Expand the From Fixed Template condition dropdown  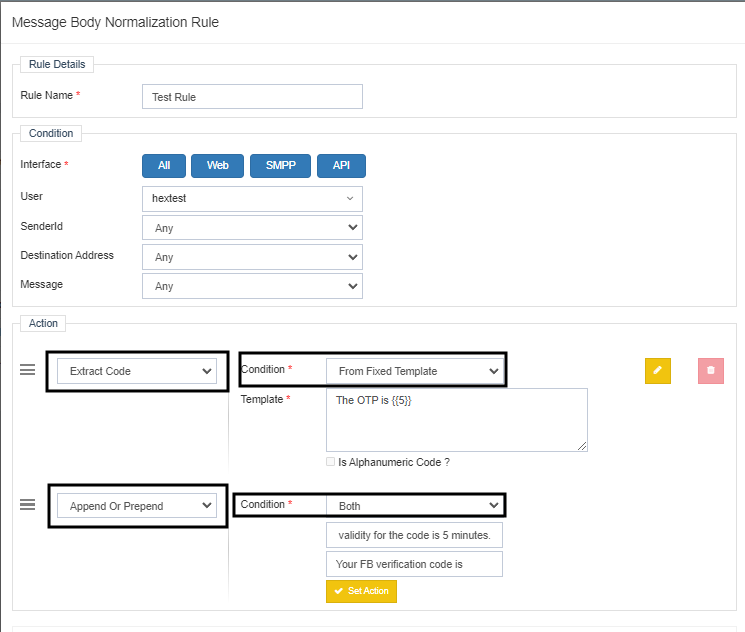(x=414, y=371)
